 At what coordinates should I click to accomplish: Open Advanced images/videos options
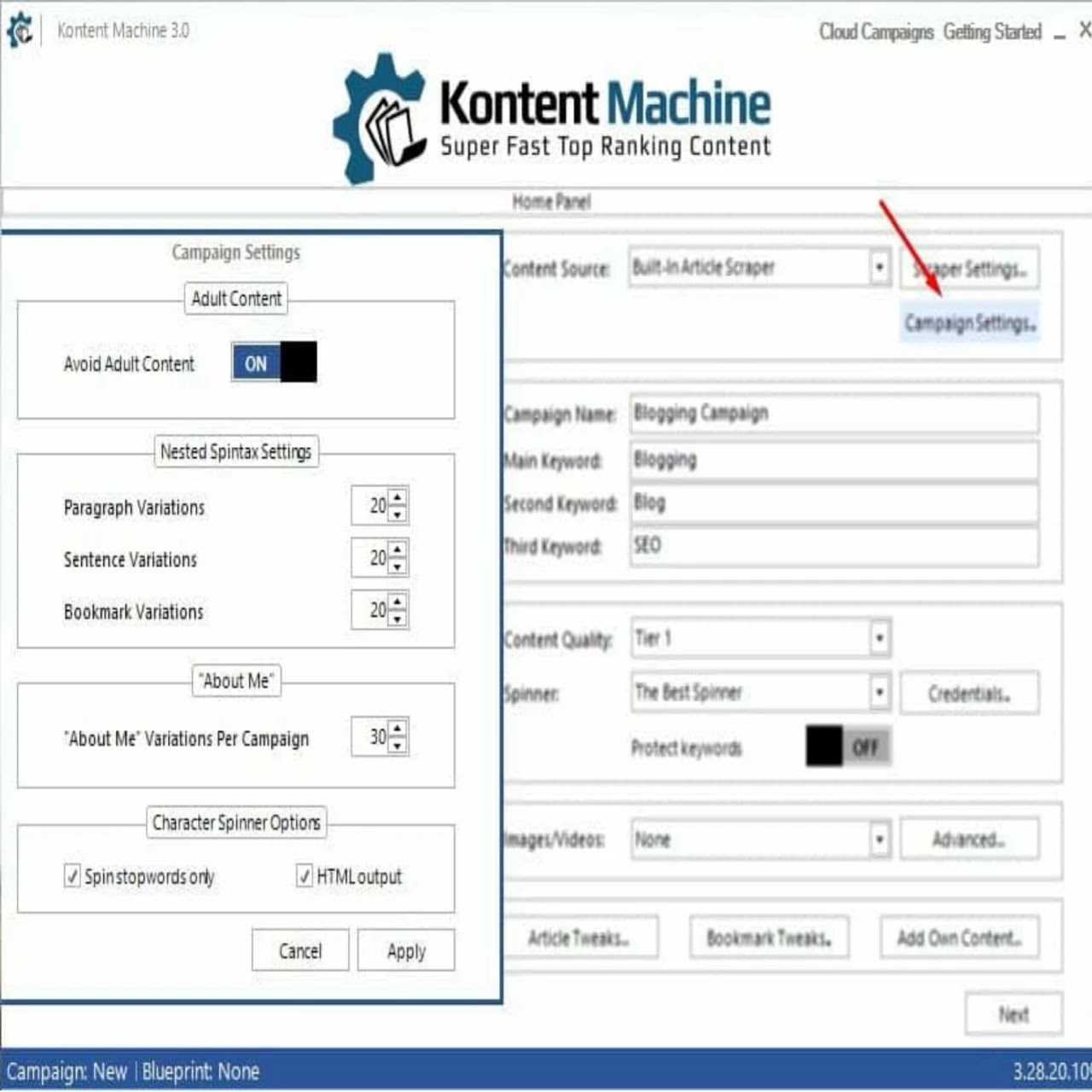point(969,839)
